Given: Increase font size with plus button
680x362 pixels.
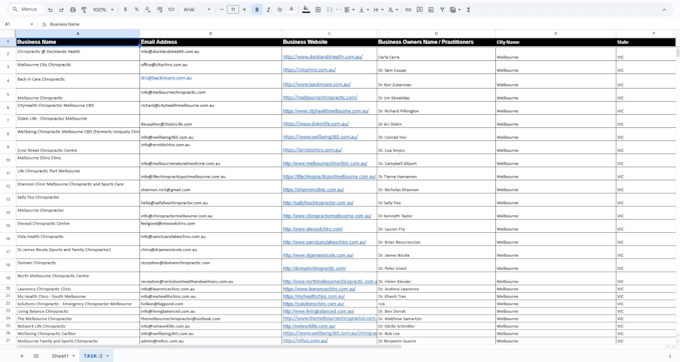Looking at the screenshot, I should pyautogui.click(x=244, y=10).
